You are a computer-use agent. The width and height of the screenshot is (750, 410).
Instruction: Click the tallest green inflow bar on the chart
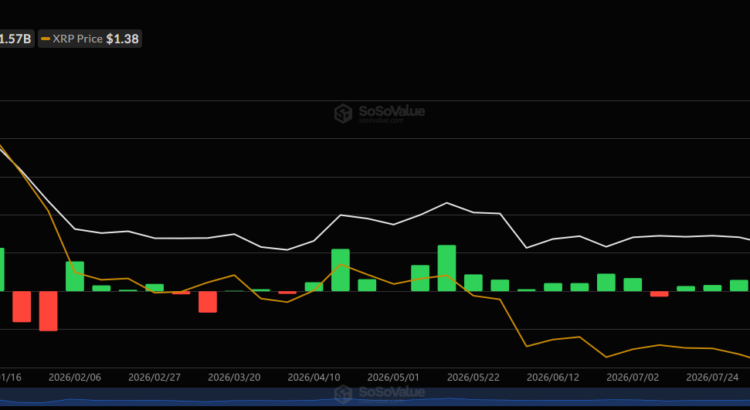446,268
